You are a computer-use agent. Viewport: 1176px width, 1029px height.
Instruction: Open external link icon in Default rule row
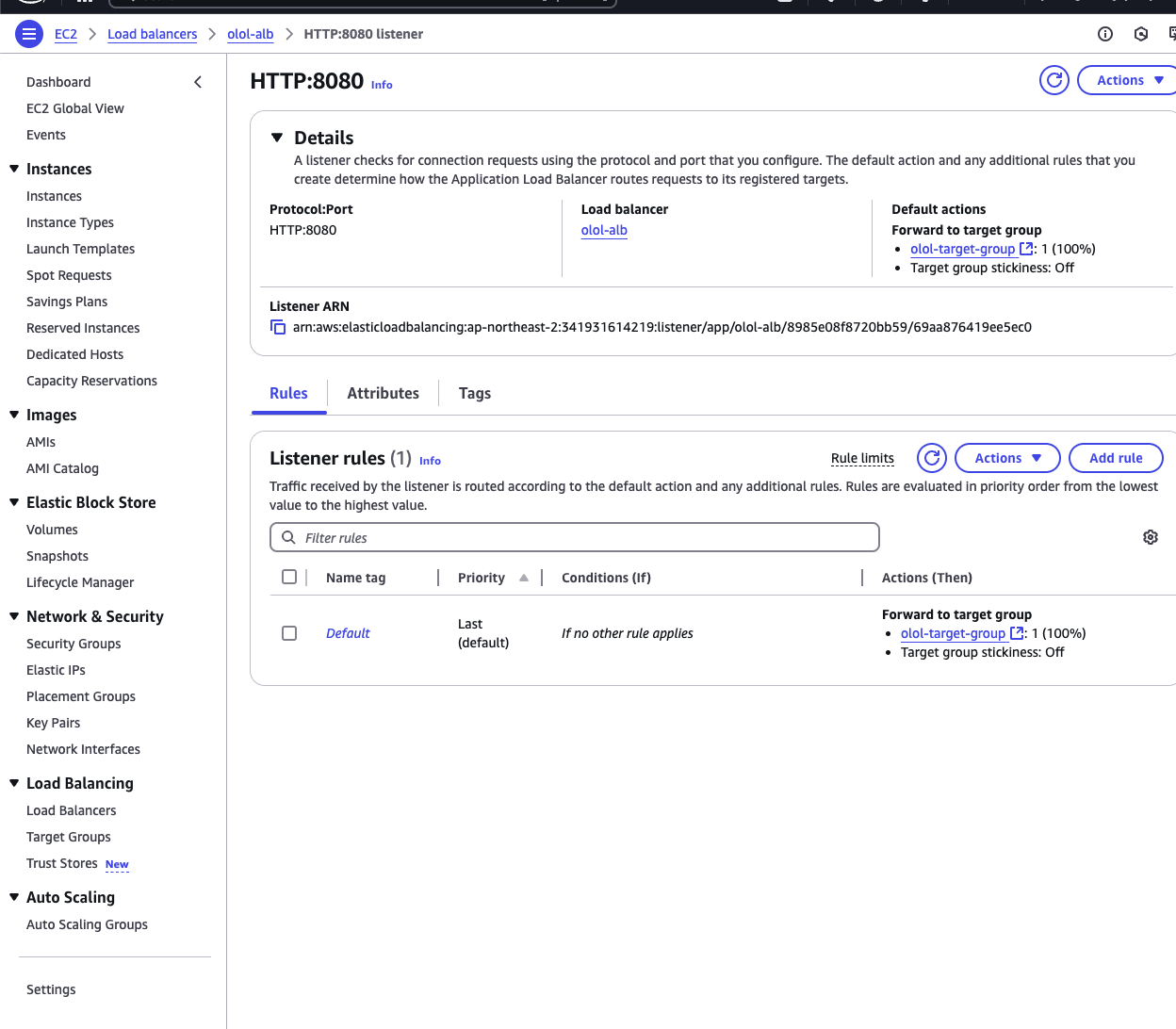point(1017,633)
